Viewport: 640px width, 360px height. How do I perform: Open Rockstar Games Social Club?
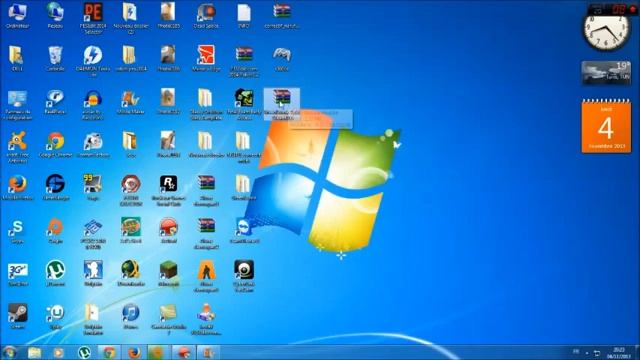pos(168,190)
